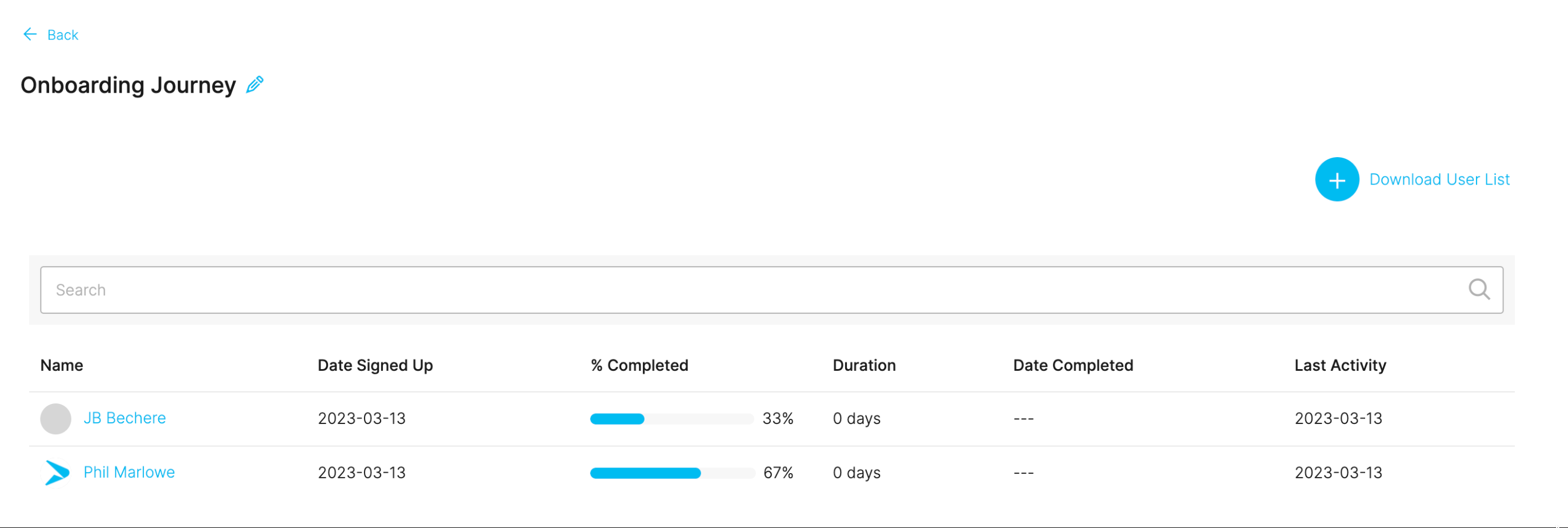Image resolution: width=1568 pixels, height=528 pixels.
Task: Click the back arrow icon
Action: tap(30, 35)
